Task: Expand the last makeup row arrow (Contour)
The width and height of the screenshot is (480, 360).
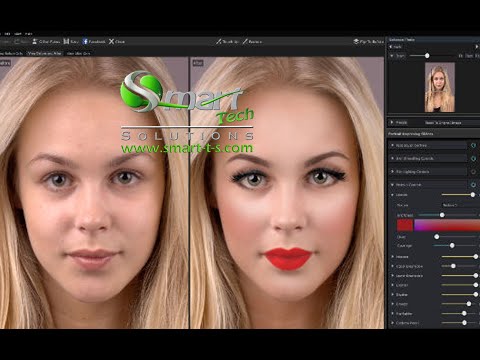Action: click(392, 323)
